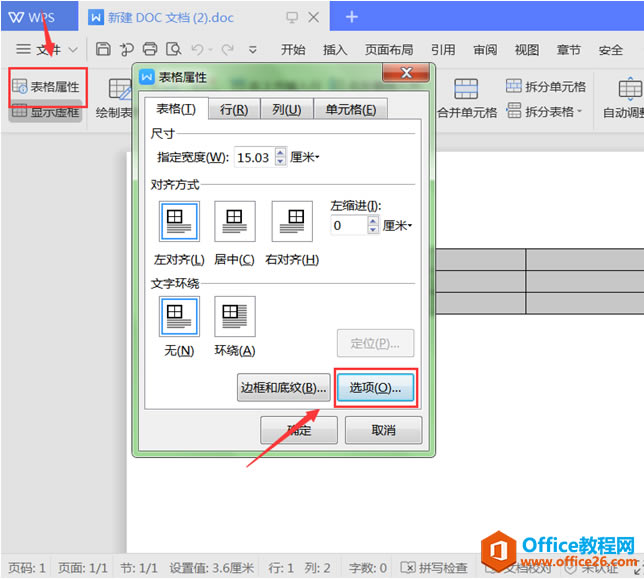This screenshot has height=579, width=644.
Task: Click 字数: 0 in status bar
Action: (368, 568)
